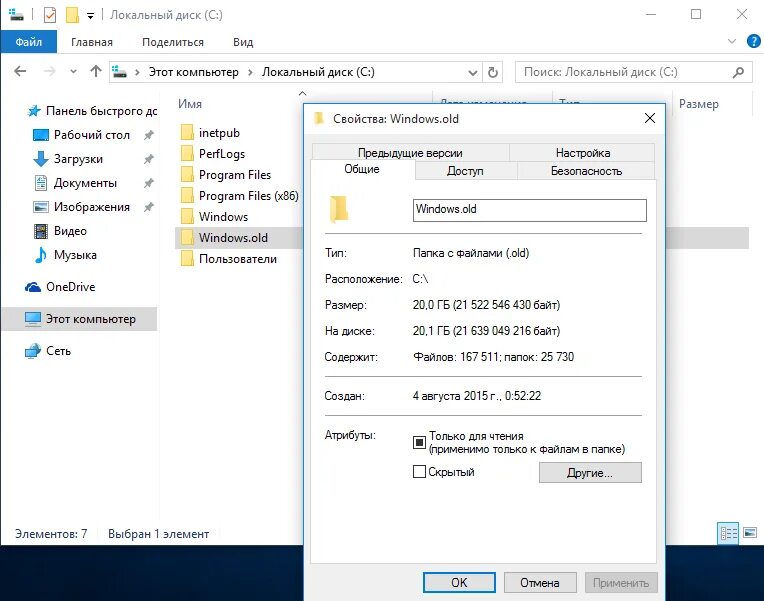764x601 pixels.
Task: Refresh the Local Disk C: view
Action: 493,73
